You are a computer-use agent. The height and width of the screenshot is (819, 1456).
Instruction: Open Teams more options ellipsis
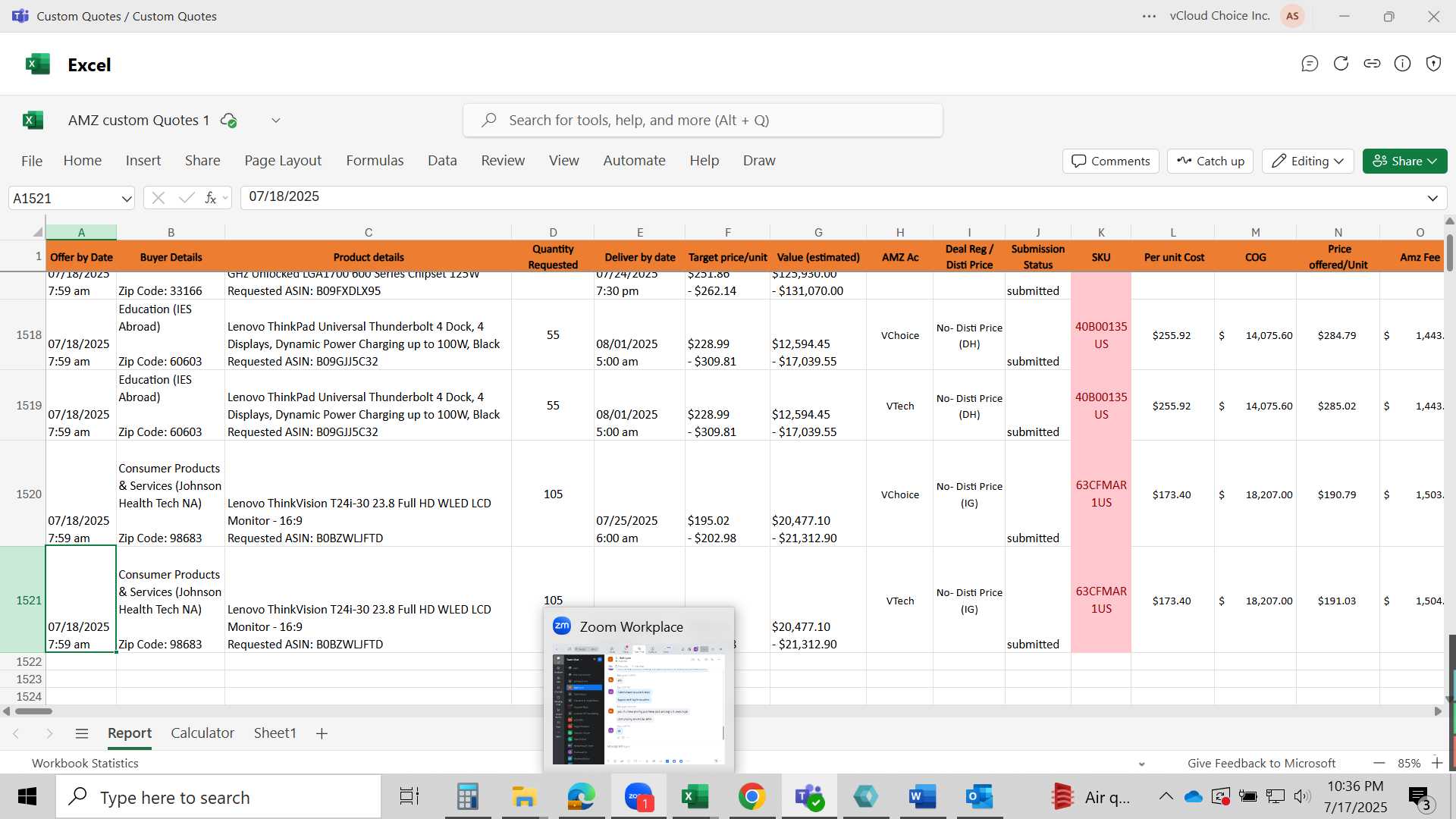point(1149,16)
